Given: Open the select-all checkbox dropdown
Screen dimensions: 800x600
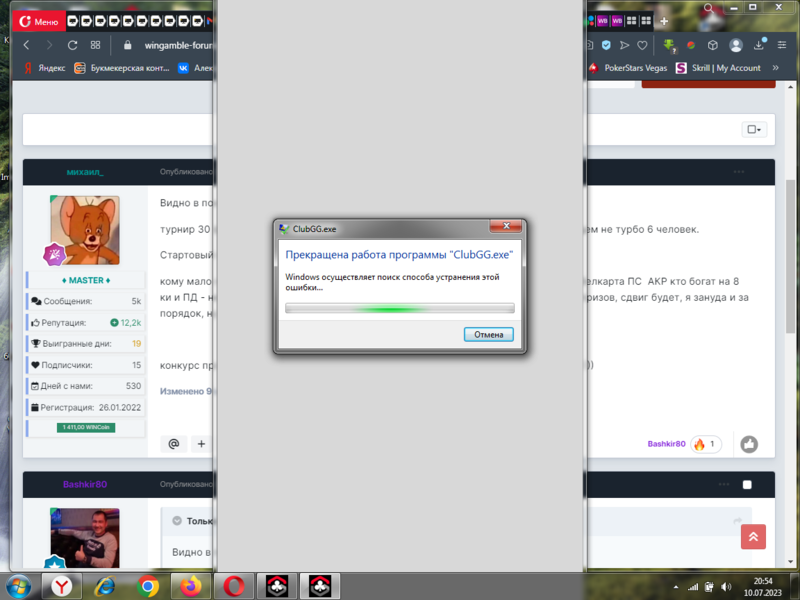Looking at the screenshot, I should (x=753, y=130).
